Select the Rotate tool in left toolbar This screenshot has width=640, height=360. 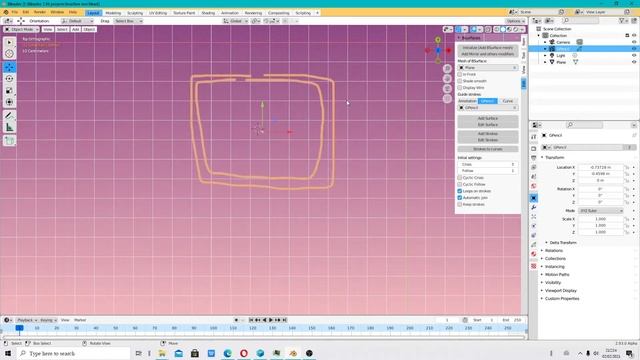(9, 79)
